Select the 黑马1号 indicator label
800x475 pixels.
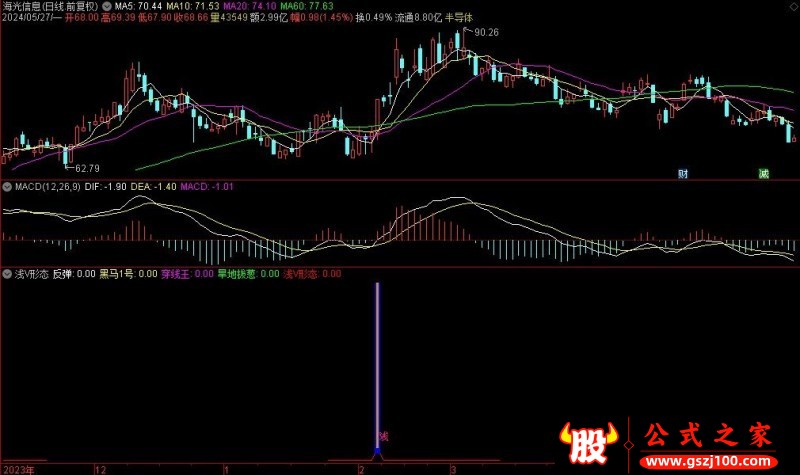point(116,274)
